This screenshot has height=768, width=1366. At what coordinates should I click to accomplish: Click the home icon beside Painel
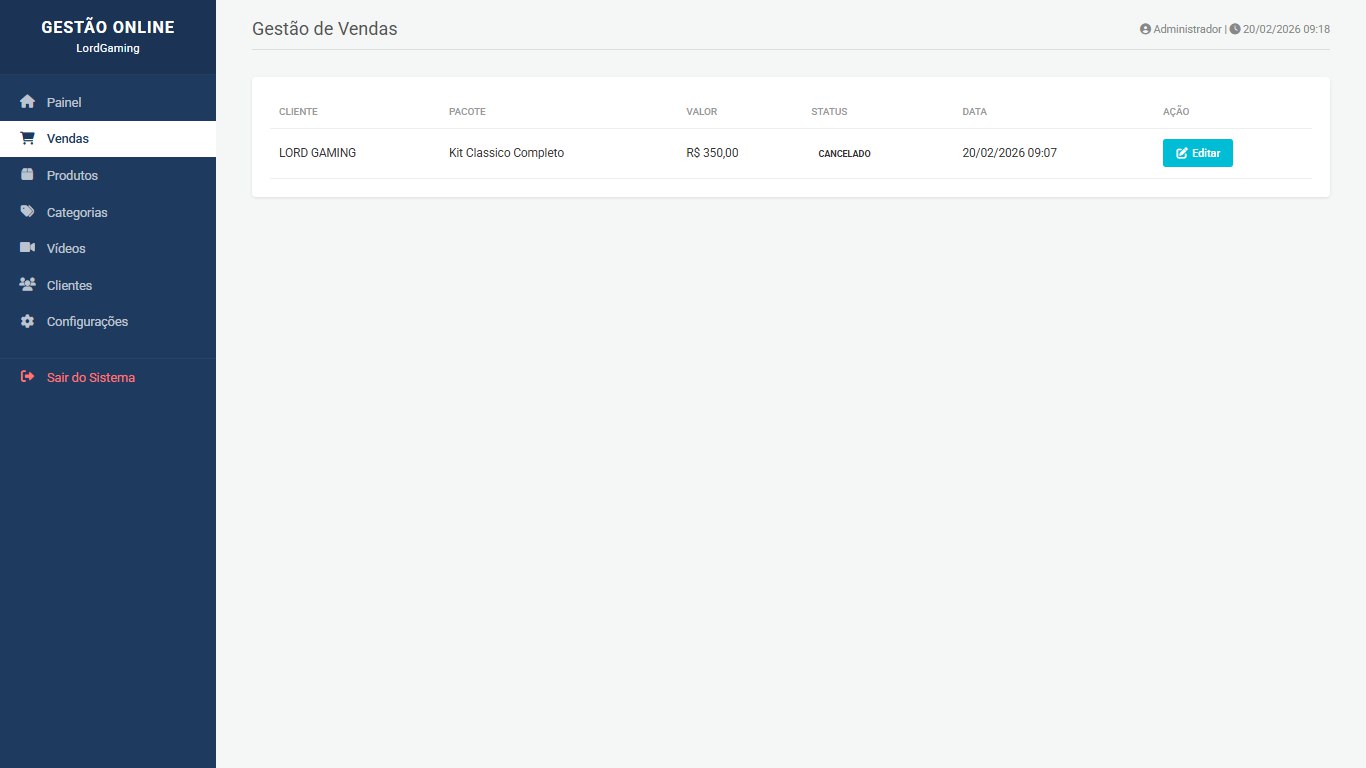pos(28,102)
